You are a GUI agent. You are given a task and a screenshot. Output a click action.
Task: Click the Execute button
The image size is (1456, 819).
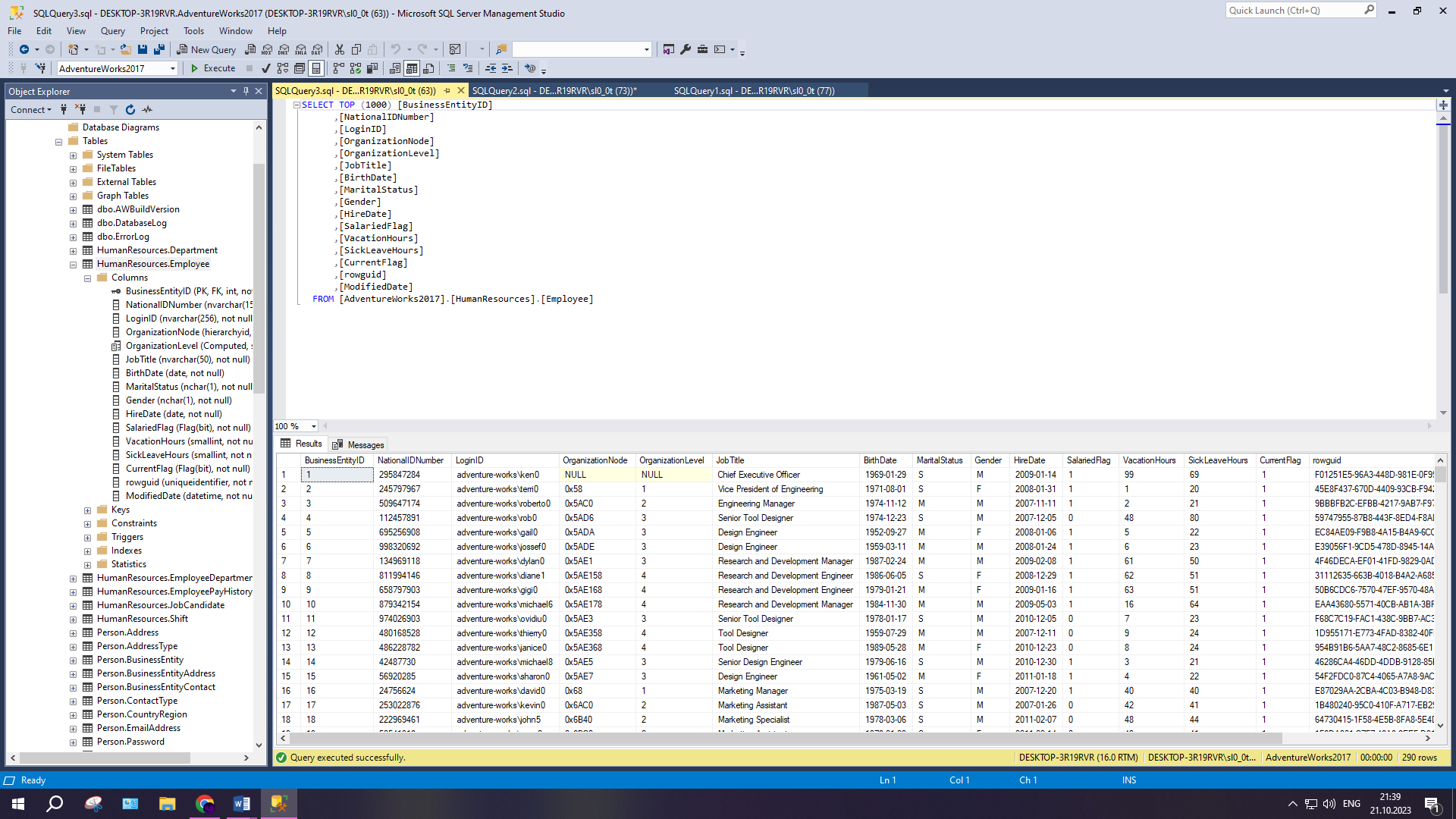coord(213,68)
